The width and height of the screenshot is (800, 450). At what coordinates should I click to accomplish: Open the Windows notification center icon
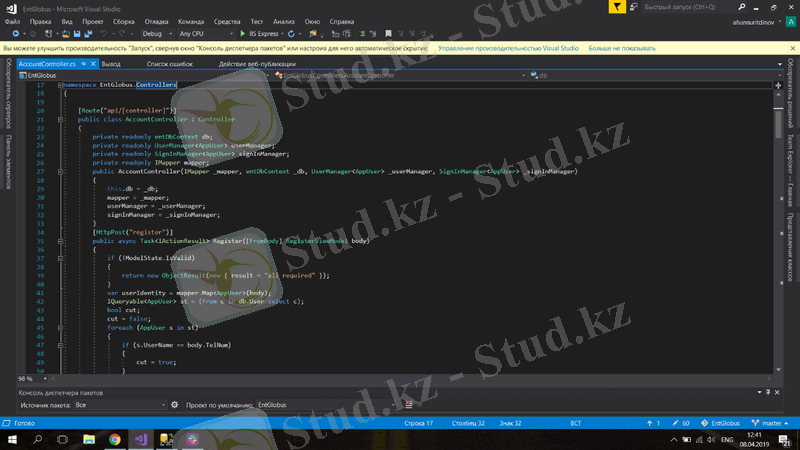click(784, 439)
